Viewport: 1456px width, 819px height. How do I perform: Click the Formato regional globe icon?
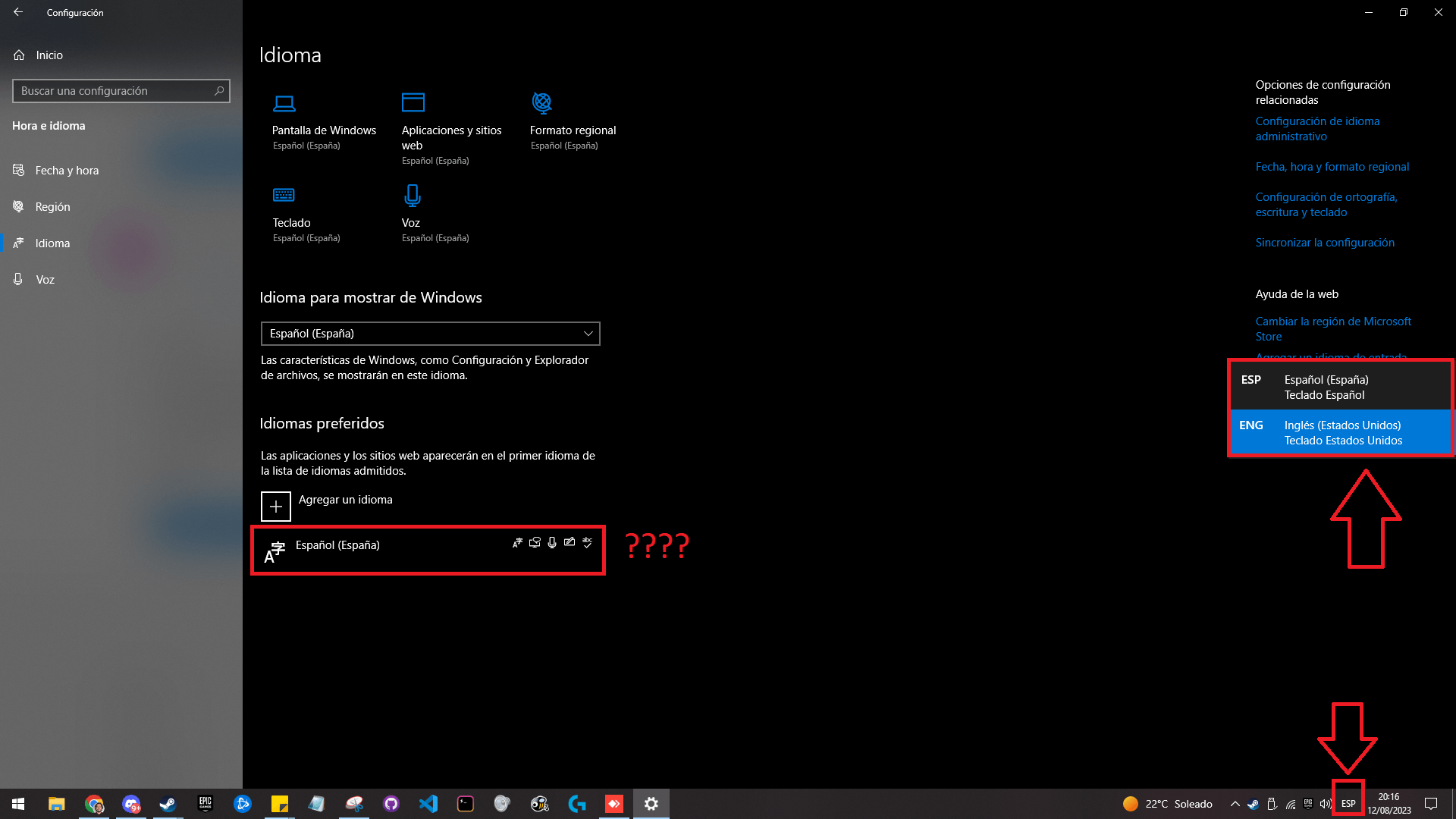pos(542,103)
